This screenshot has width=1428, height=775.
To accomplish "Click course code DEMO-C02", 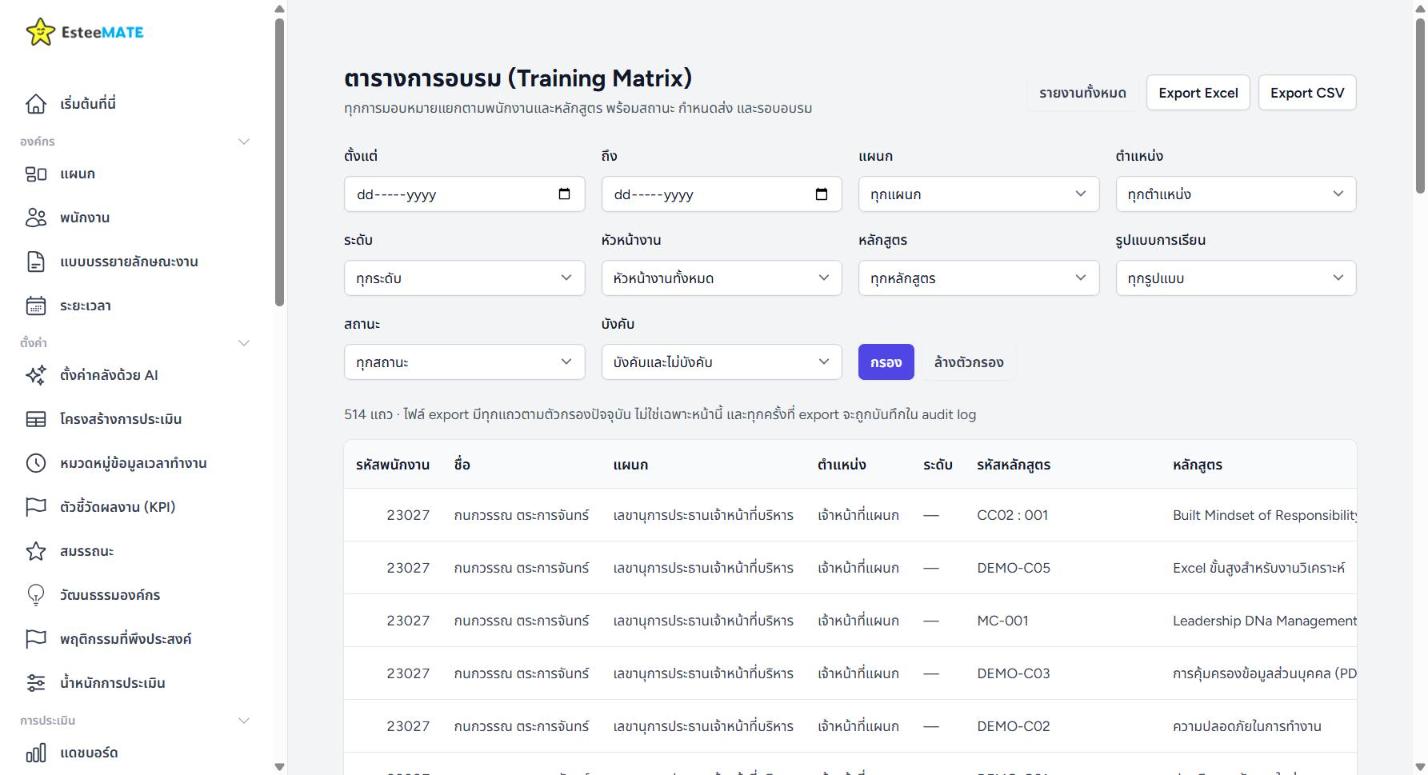I will click(1013, 726).
